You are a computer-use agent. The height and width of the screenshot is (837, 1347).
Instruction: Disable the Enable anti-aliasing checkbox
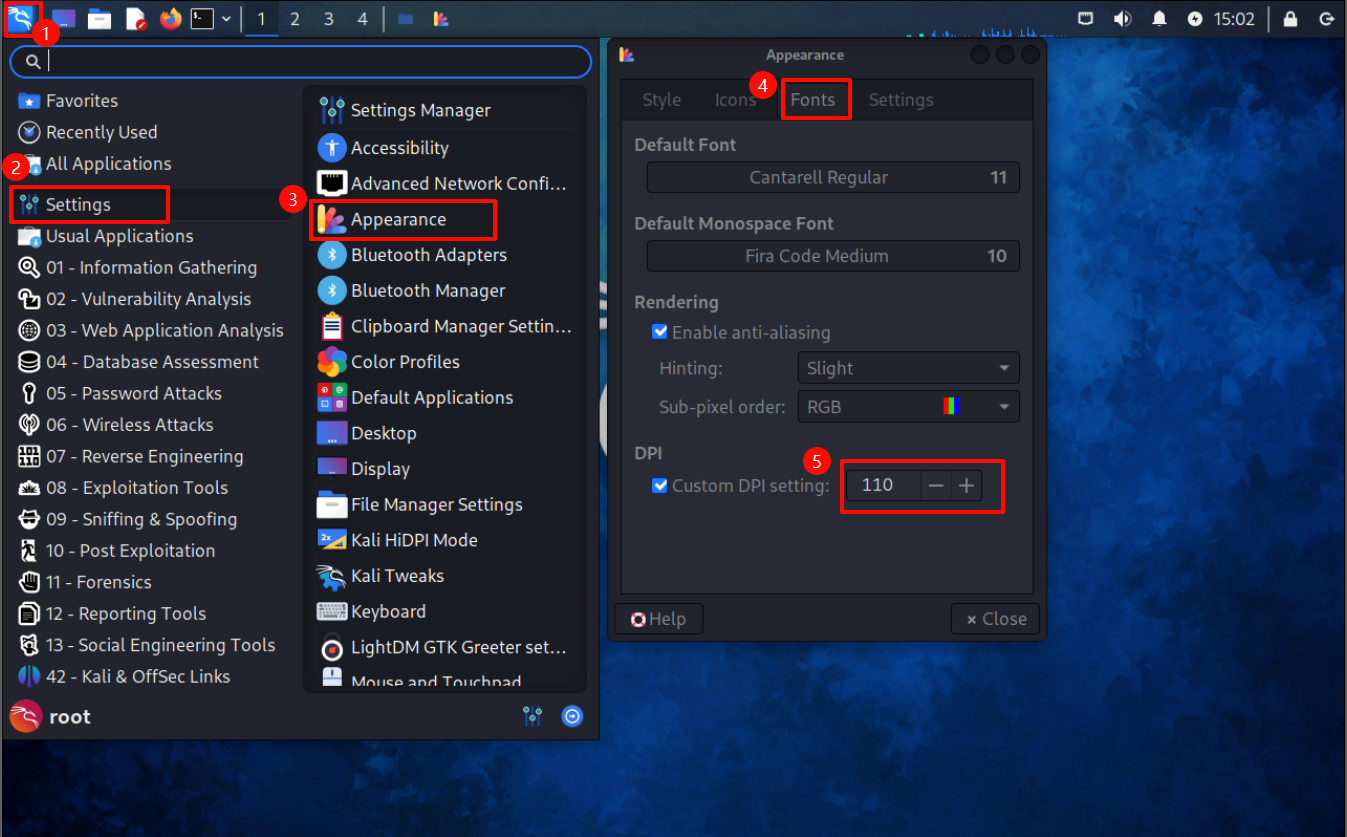660,332
